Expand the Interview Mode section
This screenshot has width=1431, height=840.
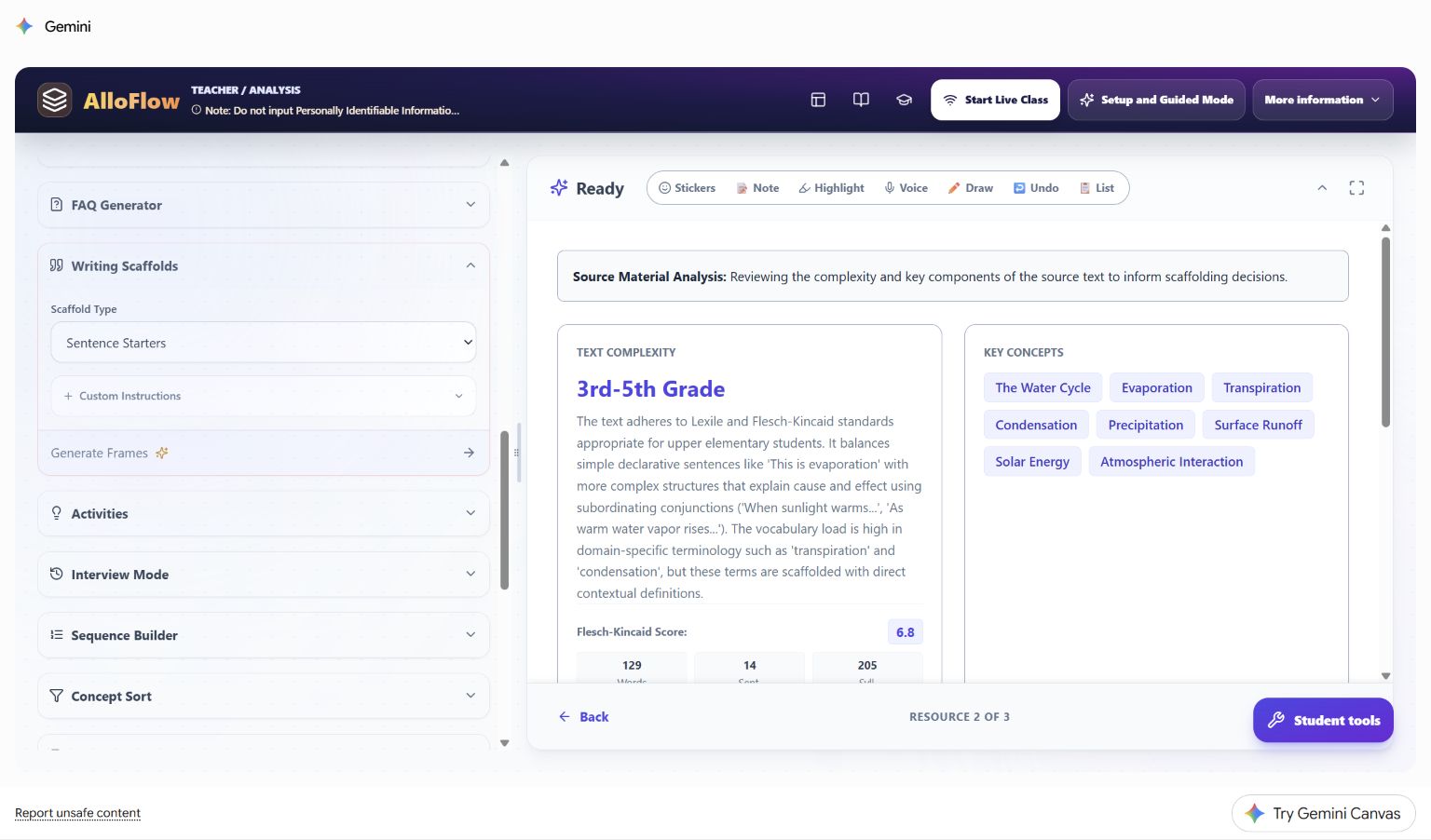coord(264,575)
